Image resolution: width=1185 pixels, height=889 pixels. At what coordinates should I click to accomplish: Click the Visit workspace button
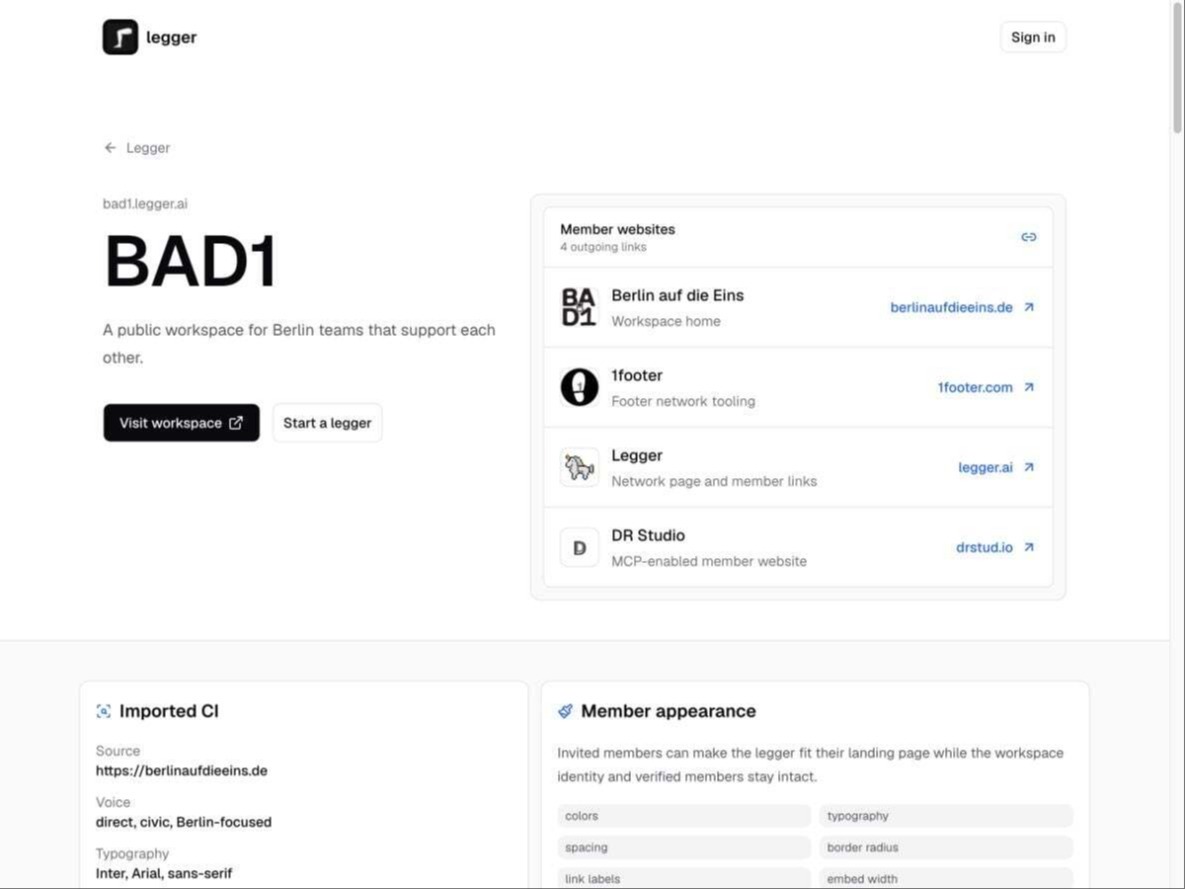click(x=181, y=423)
